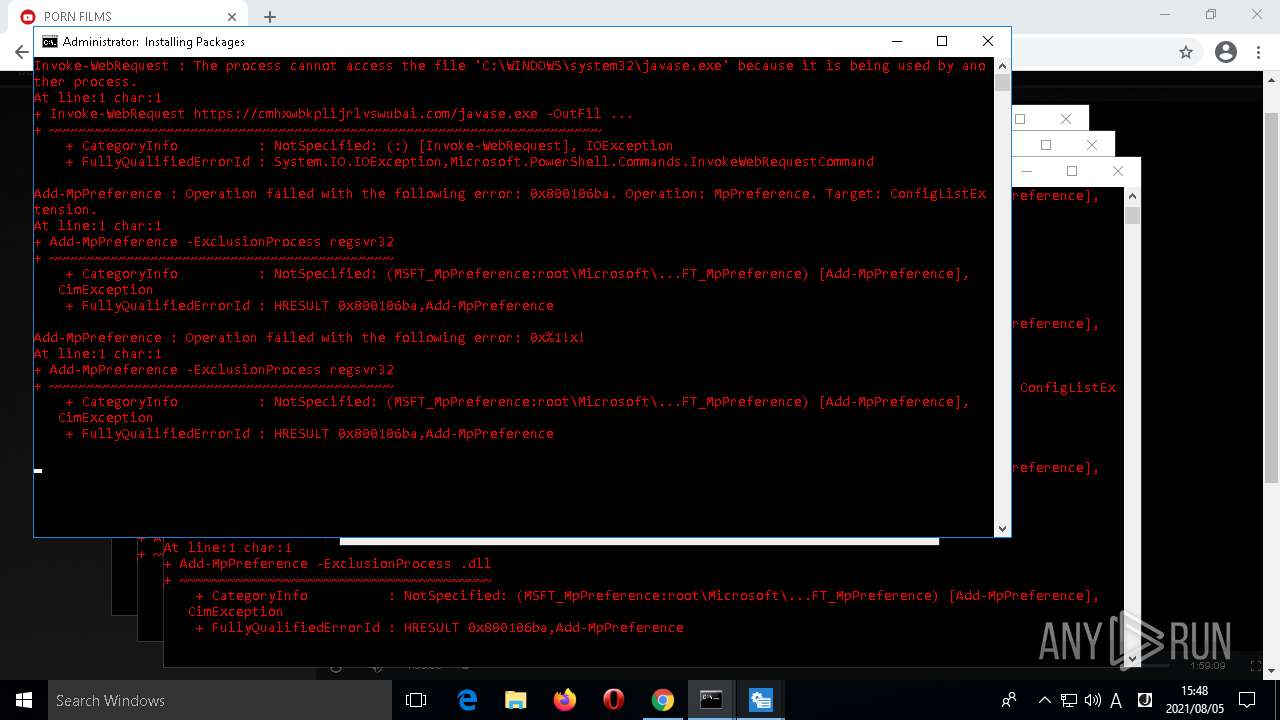
Task: Open File Explorer from the taskbar
Action: click(x=515, y=700)
